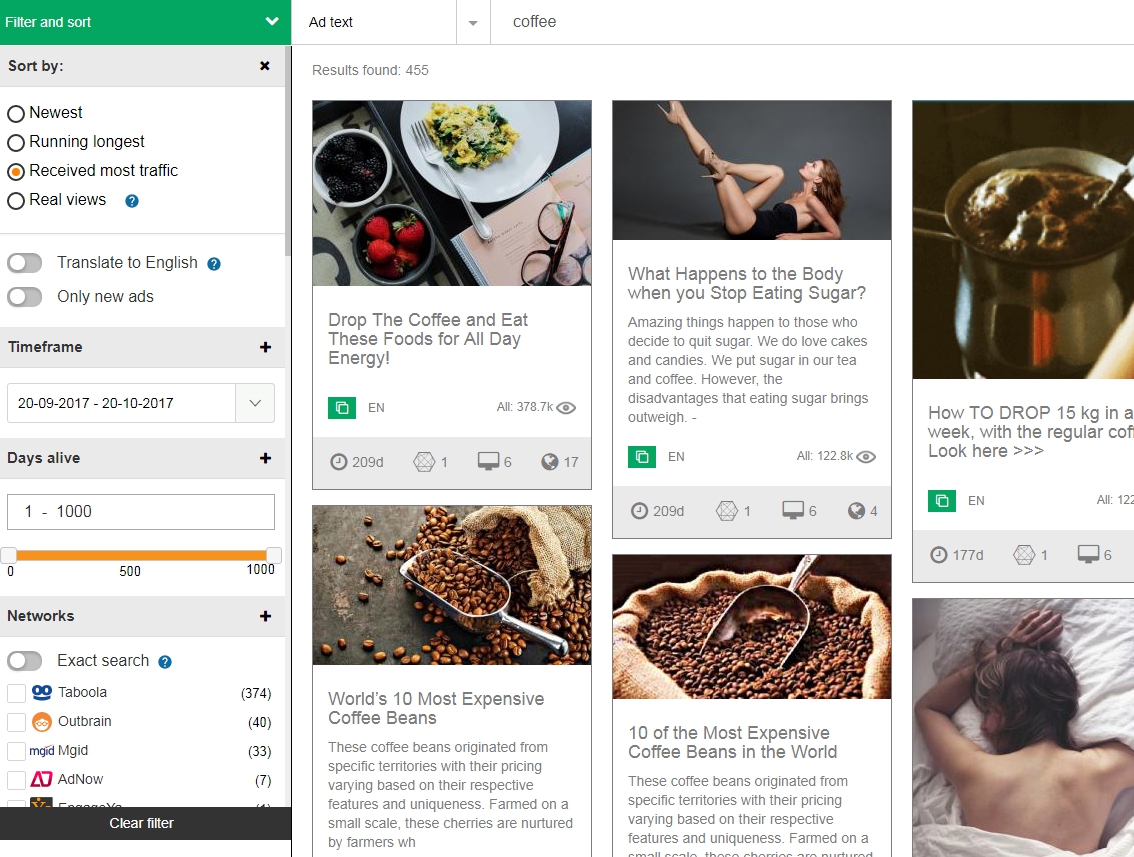
Task: Click the desktop monitor icon on the What Happens to the Body card
Action: [x=793, y=511]
